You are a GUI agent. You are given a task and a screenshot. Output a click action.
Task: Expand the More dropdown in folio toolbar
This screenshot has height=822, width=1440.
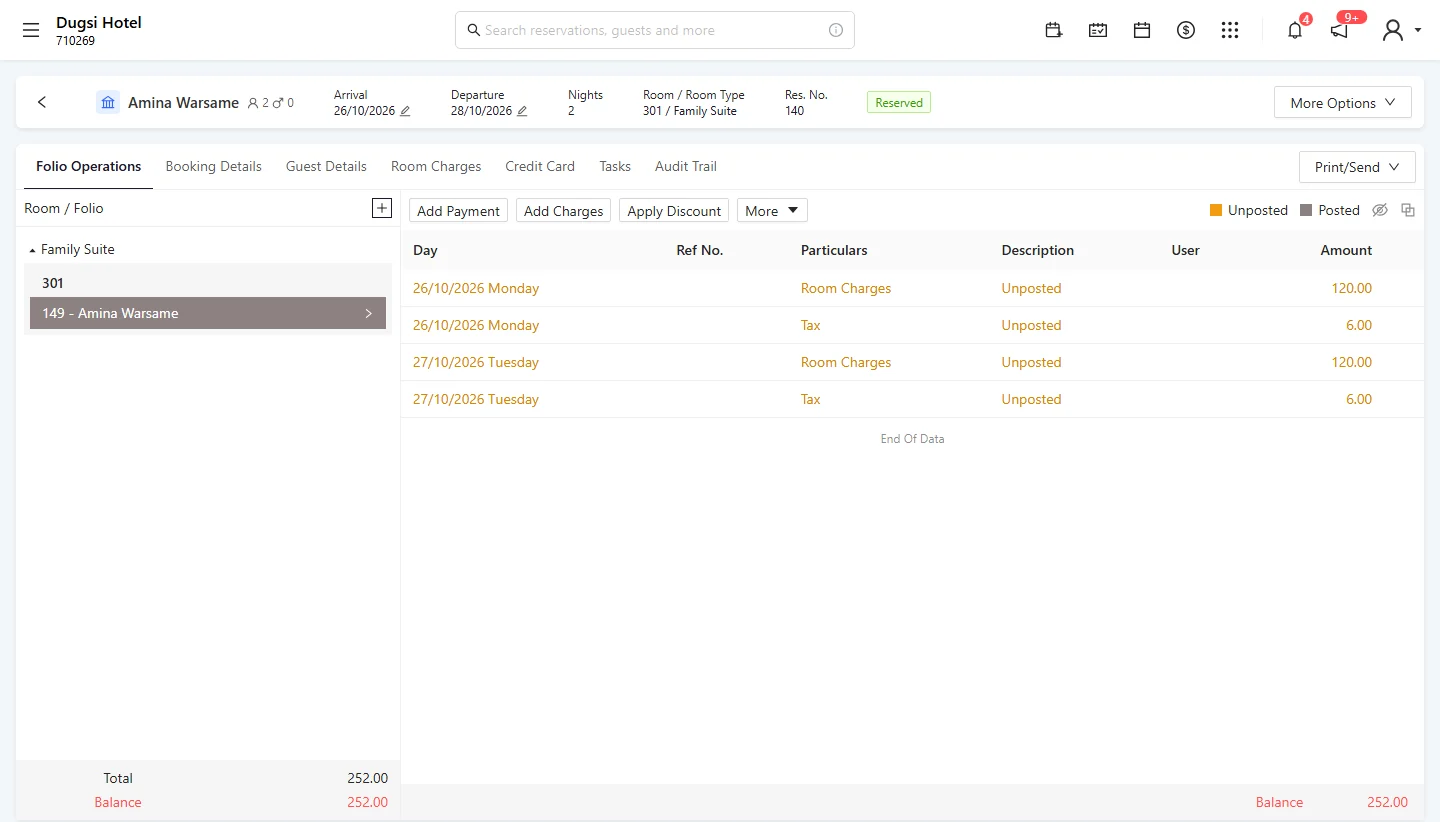point(771,211)
